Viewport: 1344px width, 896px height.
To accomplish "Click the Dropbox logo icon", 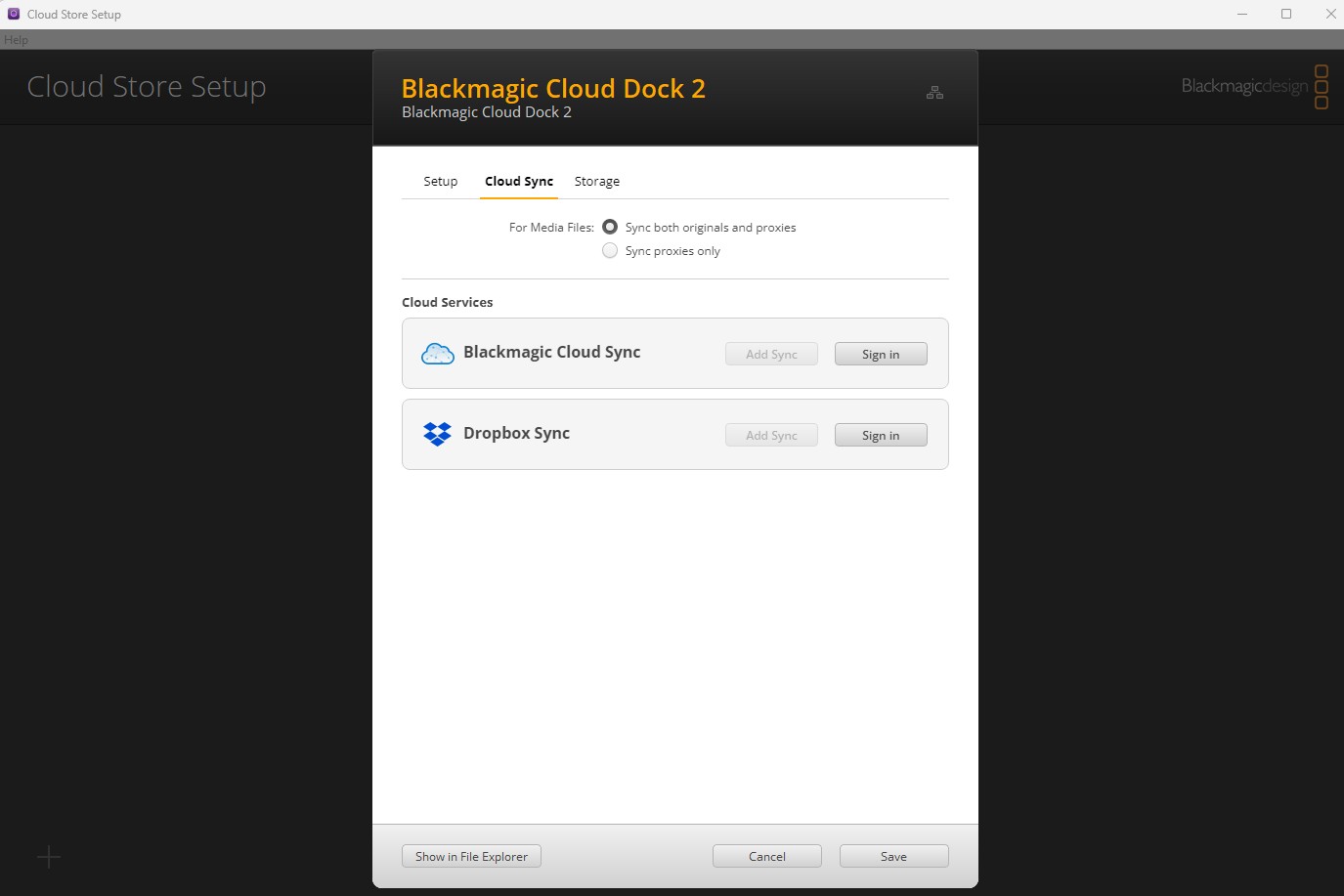I will tap(437, 434).
